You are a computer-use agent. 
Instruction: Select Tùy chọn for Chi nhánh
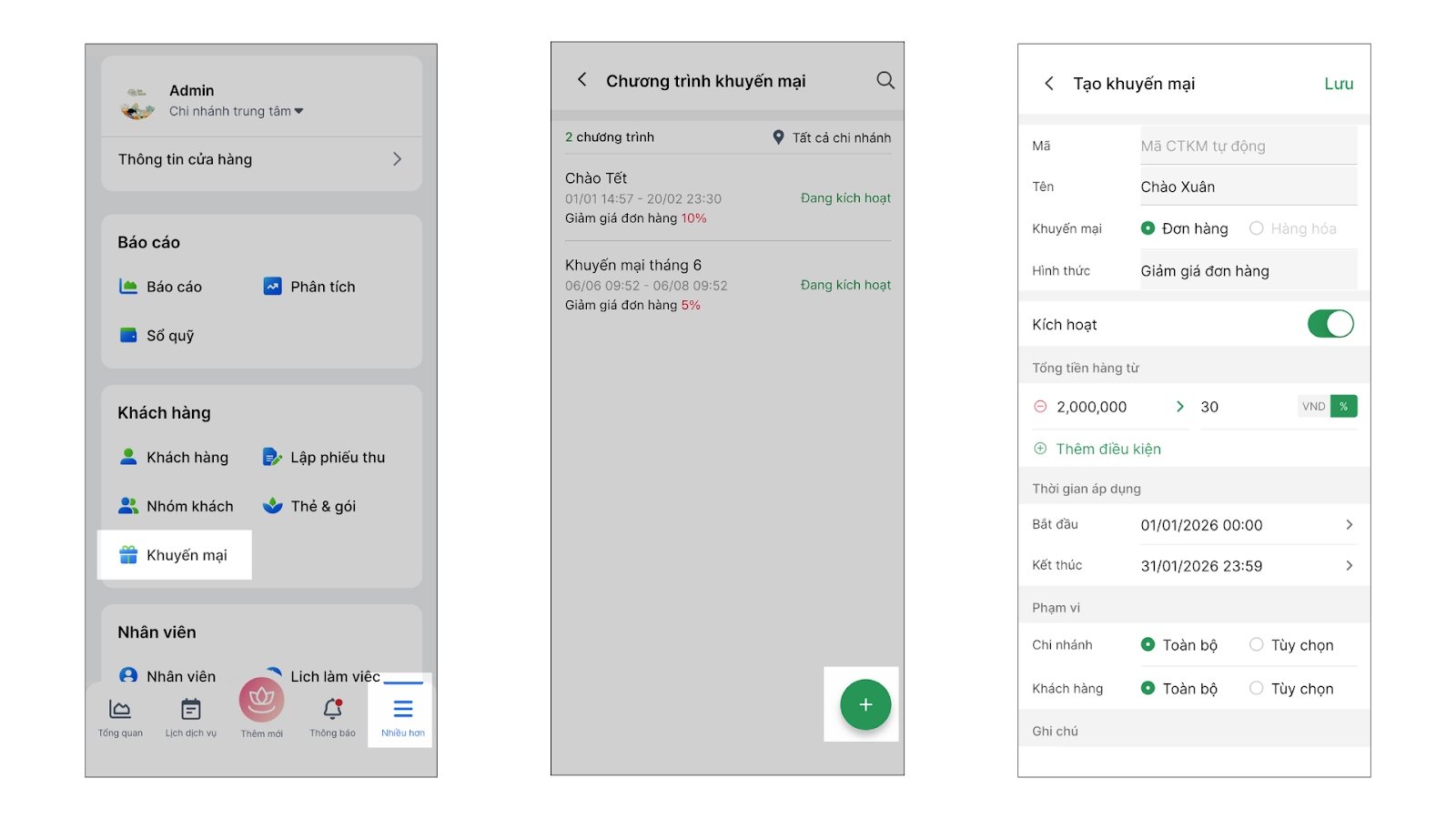pyautogui.click(x=1257, y=645)
